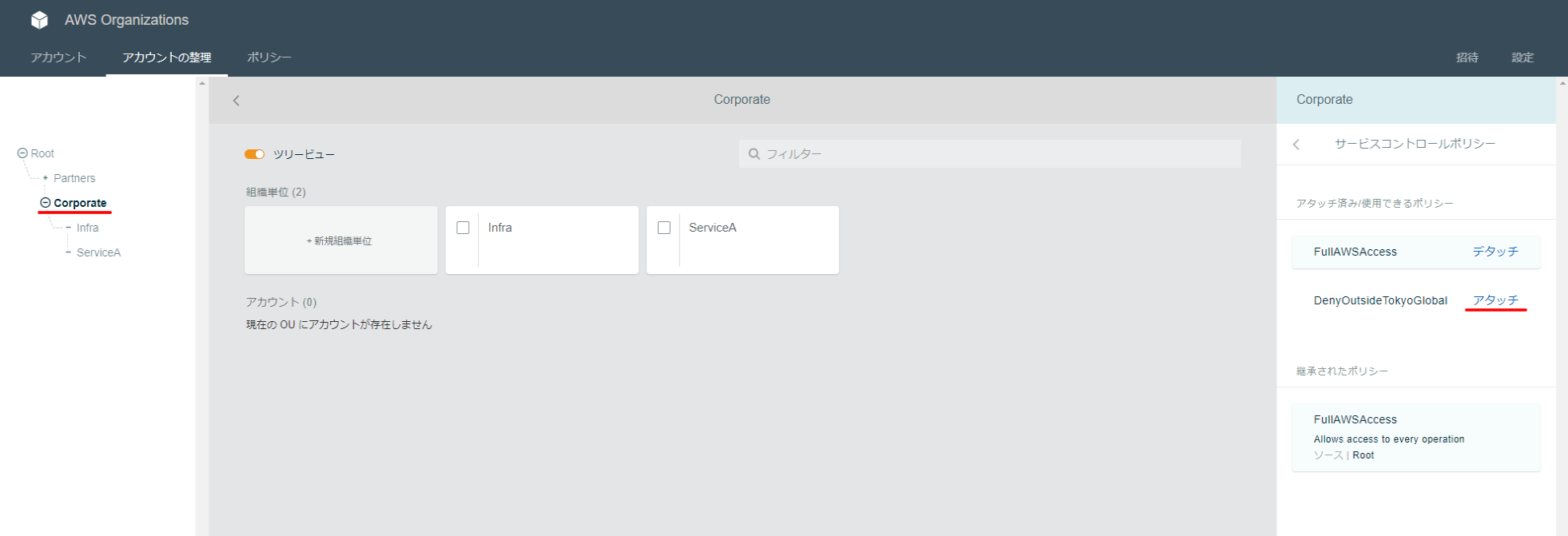The height and width of the screenshot is (536, 1568).
Task: Expand the Partners tree node
Action: tap(46, 178)
